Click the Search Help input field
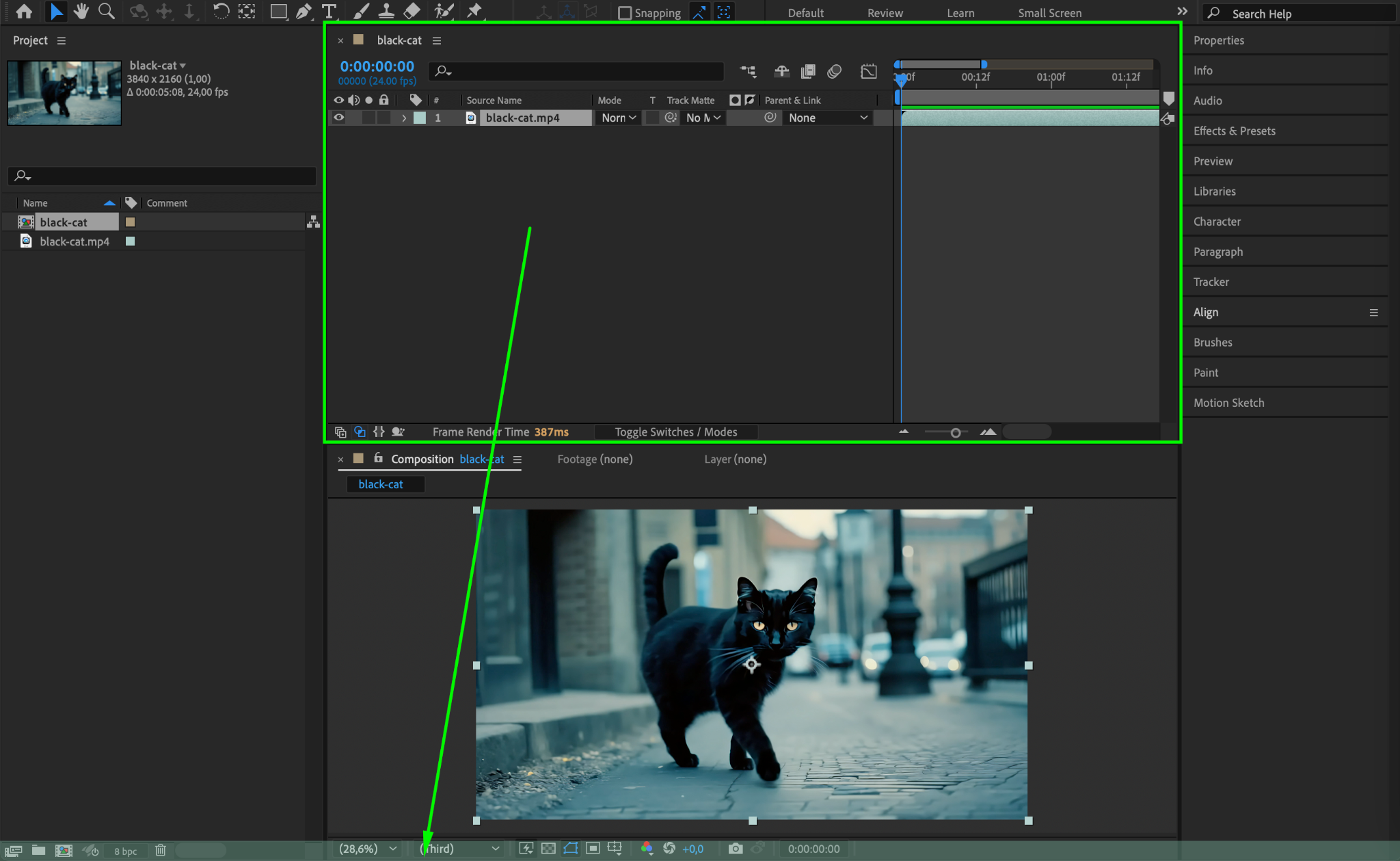The height and width of the screenshot is (861, 1400). point(1306,14)
